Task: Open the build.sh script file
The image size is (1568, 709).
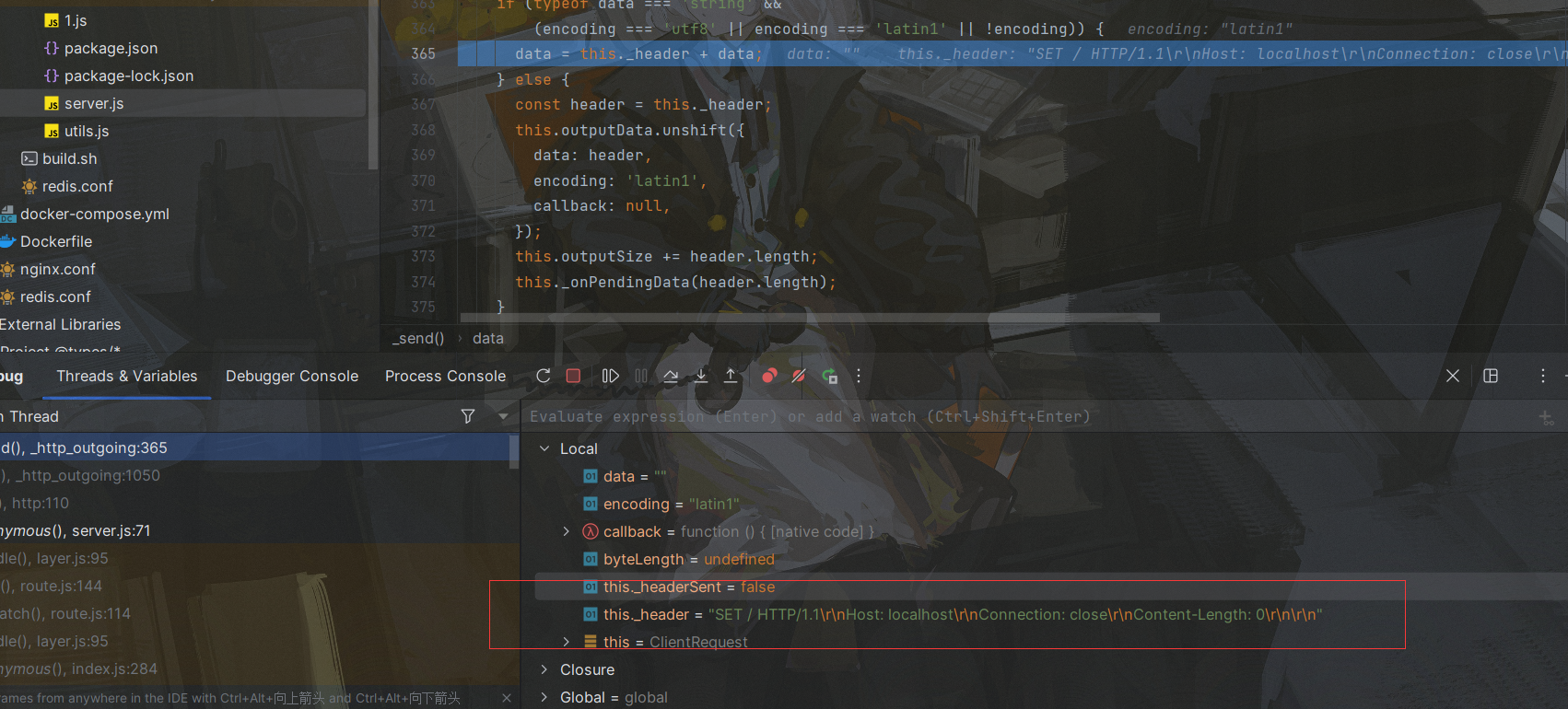Action: point(69,158)
